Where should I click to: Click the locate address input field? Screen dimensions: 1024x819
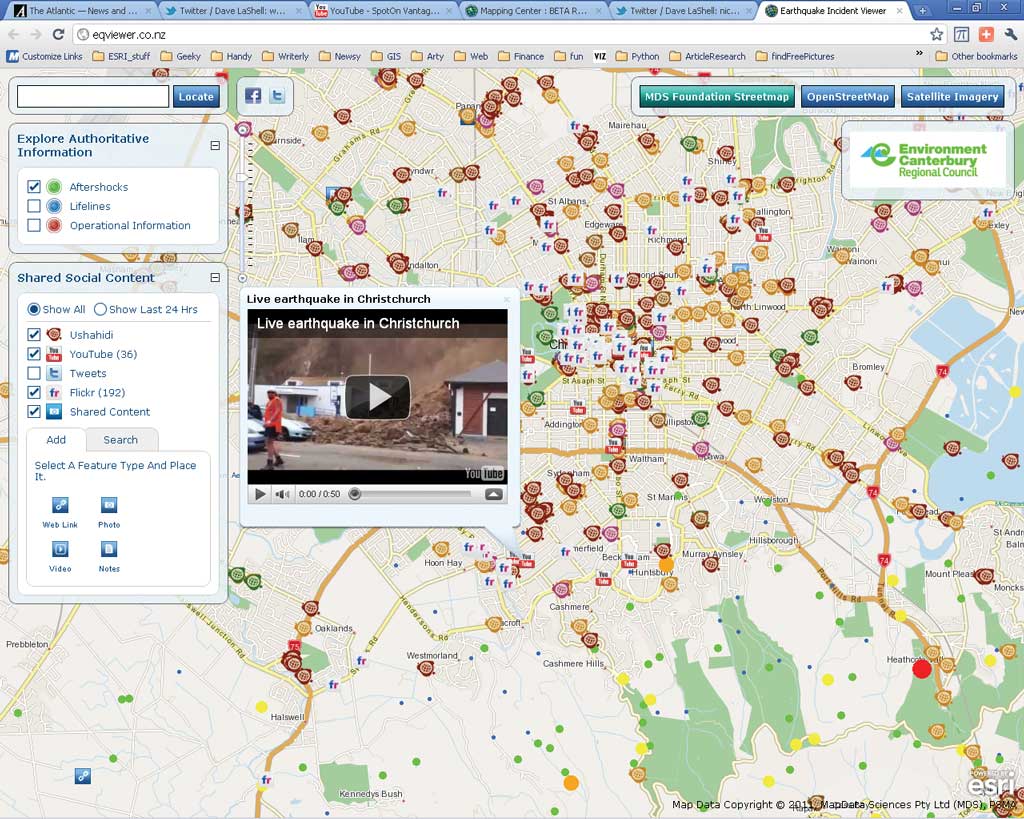[x=93, y=97]
